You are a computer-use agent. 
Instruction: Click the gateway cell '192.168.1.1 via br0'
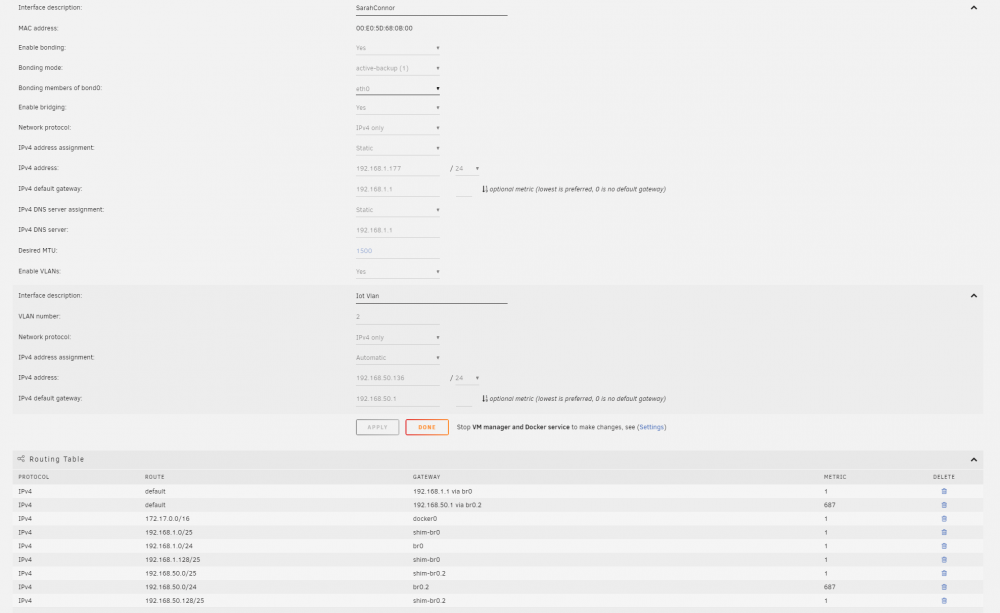(443, 492)
